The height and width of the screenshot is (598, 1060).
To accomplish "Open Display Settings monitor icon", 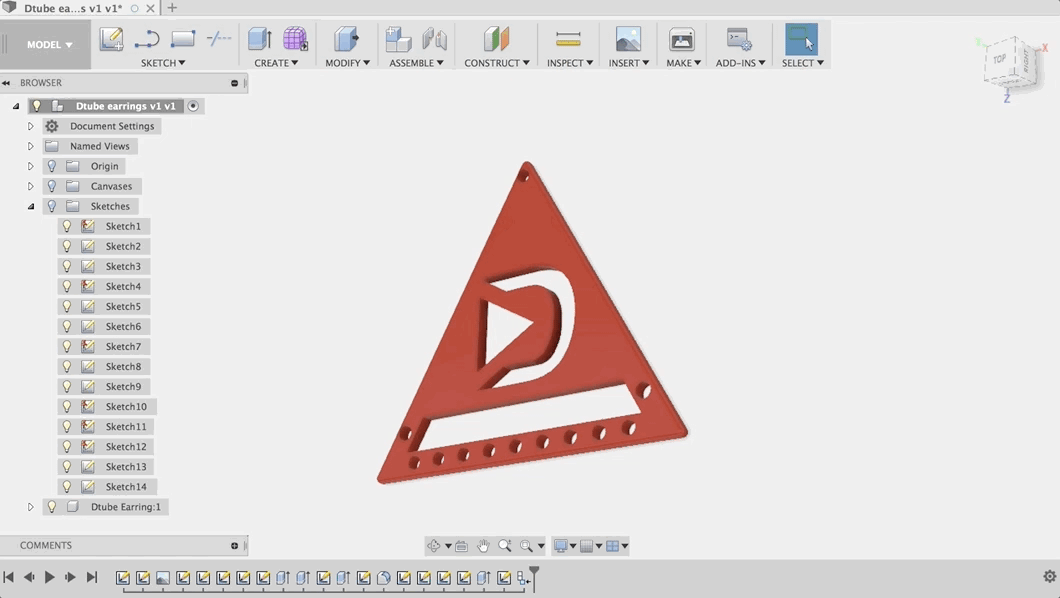I will point(560,546).
